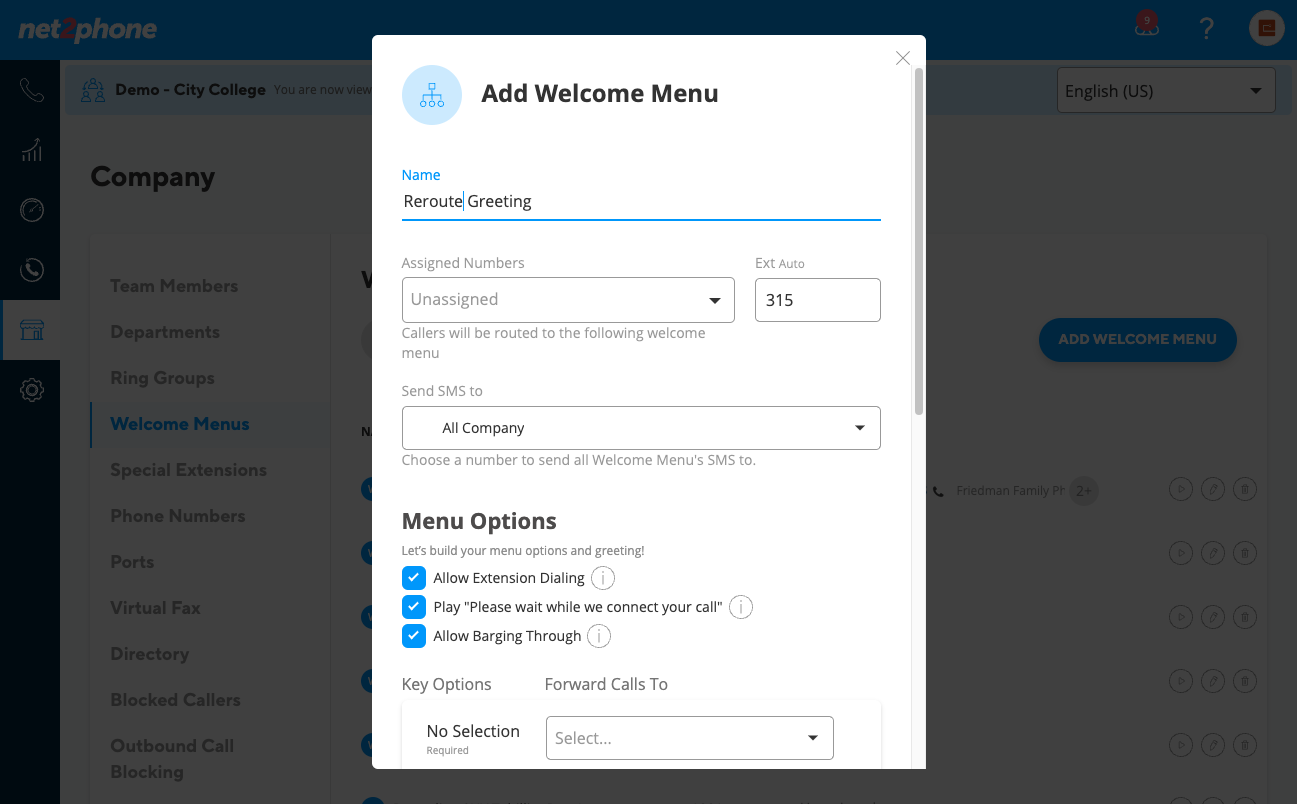Click the Demo - City College account icon

93,90
